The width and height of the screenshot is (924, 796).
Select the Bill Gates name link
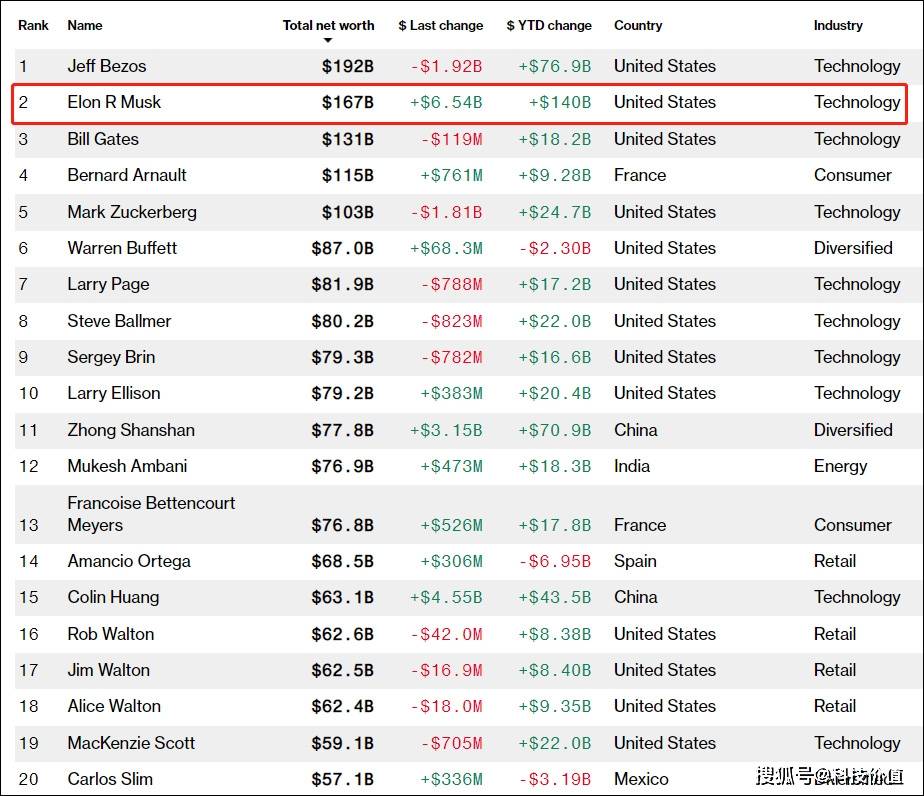103,139
